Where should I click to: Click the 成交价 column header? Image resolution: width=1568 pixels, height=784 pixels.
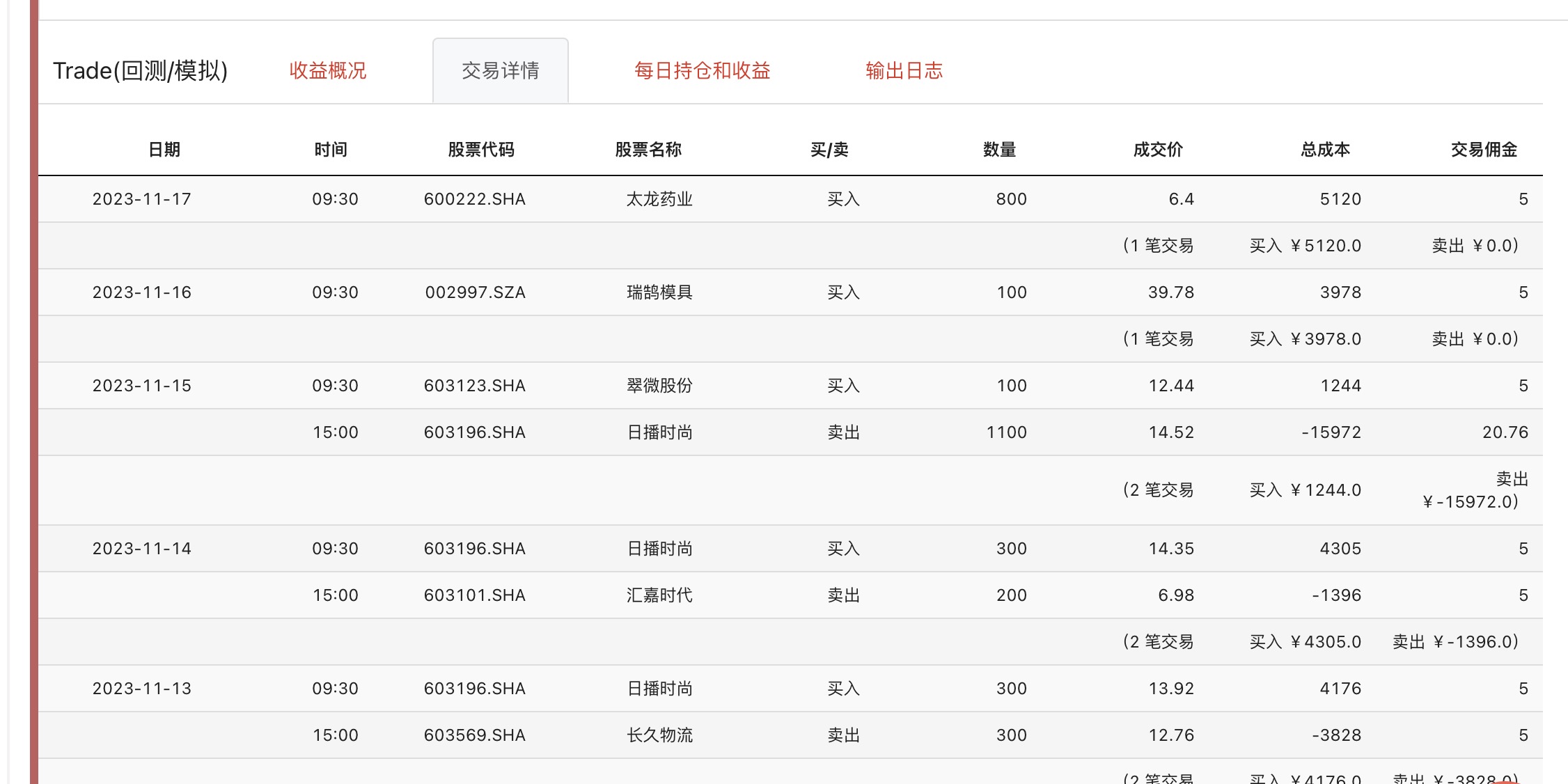pyautogui.click(x=1157, y=149)
